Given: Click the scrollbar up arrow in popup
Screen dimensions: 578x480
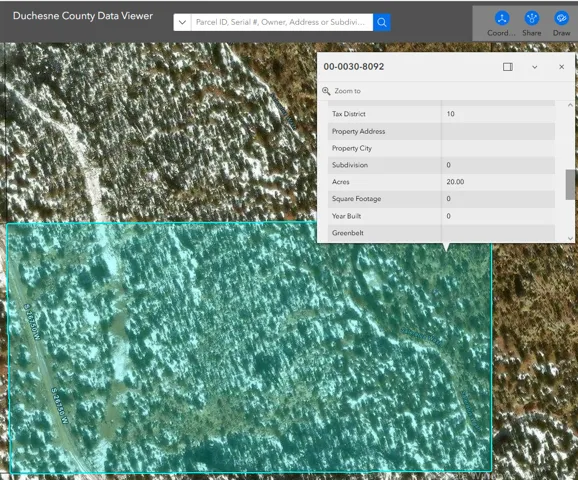Looking at the screenshot, I should (x=570, y=105).
